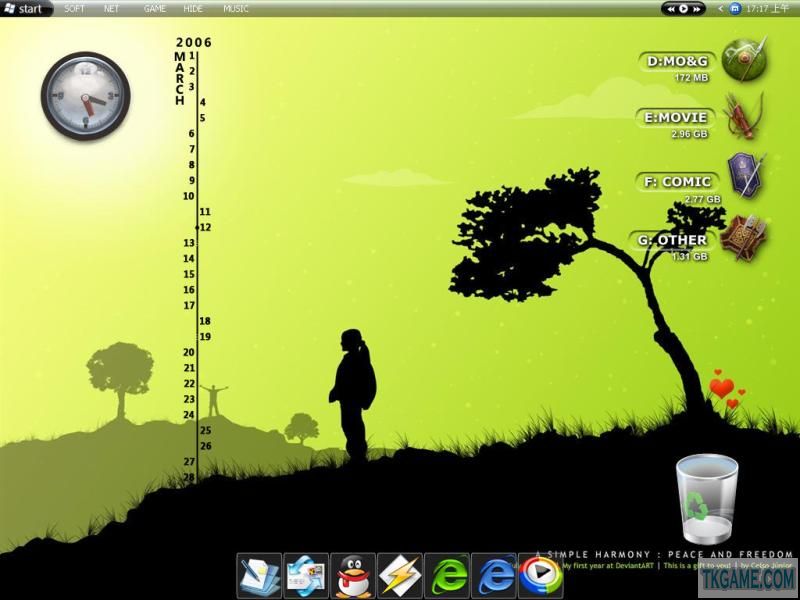Expand hidden system tray icons arrow

720,9
